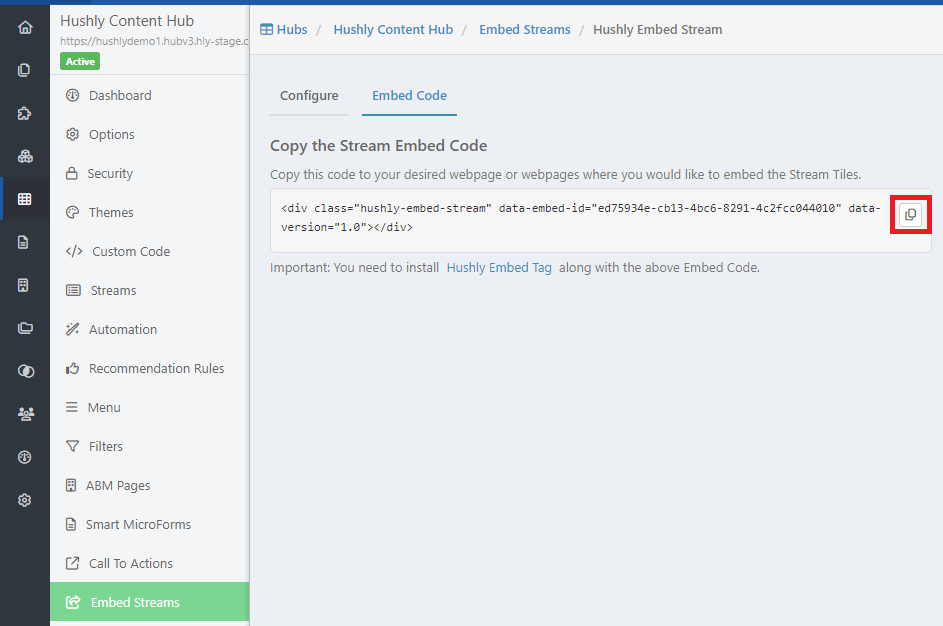The image size is (943, 626).
Task: Click the copy pages icon in rail
Action: [25, 70]
